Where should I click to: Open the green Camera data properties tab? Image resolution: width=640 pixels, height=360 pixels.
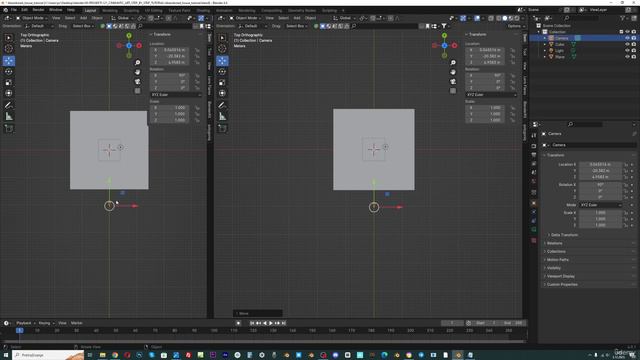tap(534, 230)
